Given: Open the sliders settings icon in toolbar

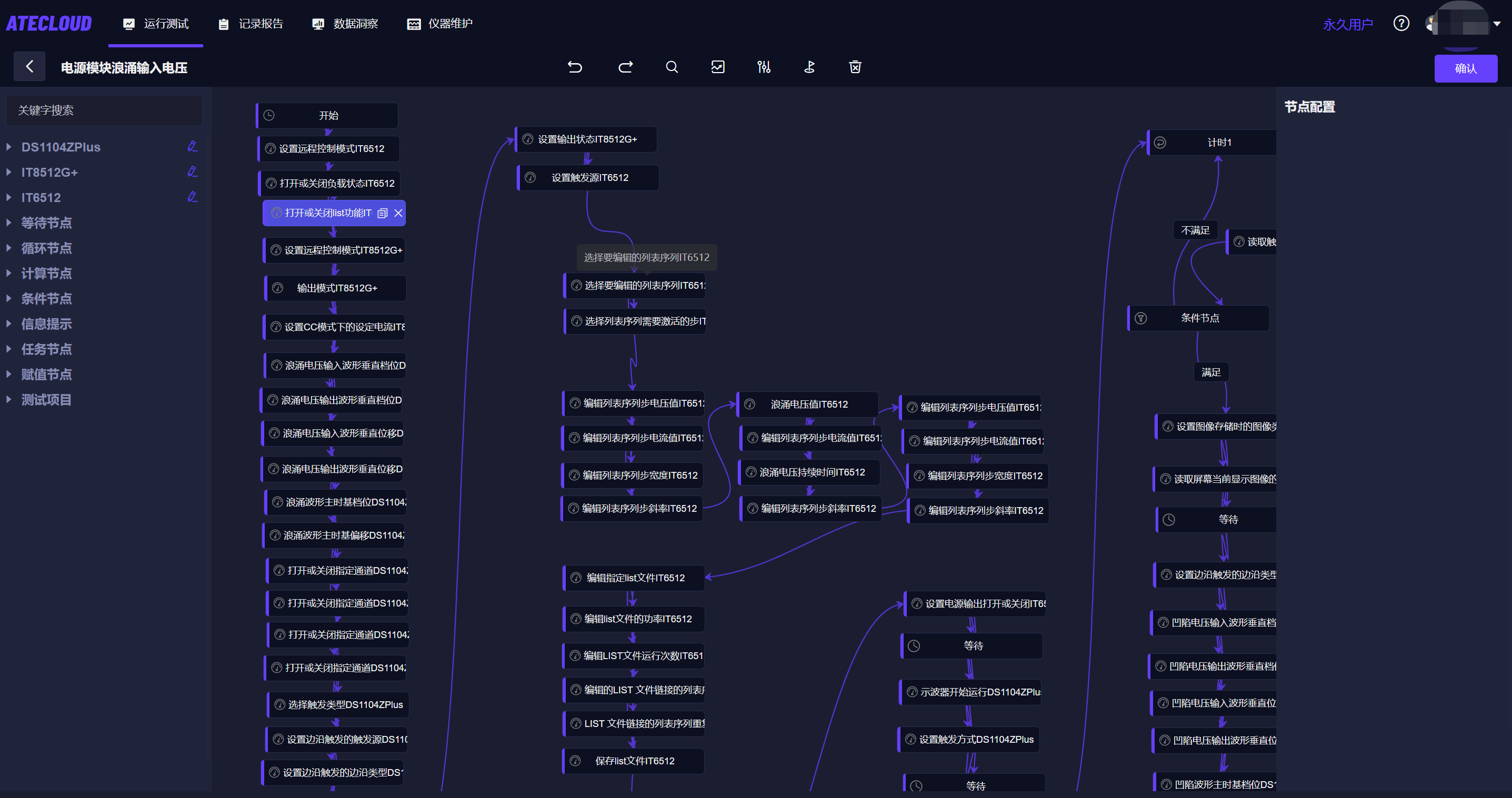Looking at the screenshot, I should tap(764, 67).
